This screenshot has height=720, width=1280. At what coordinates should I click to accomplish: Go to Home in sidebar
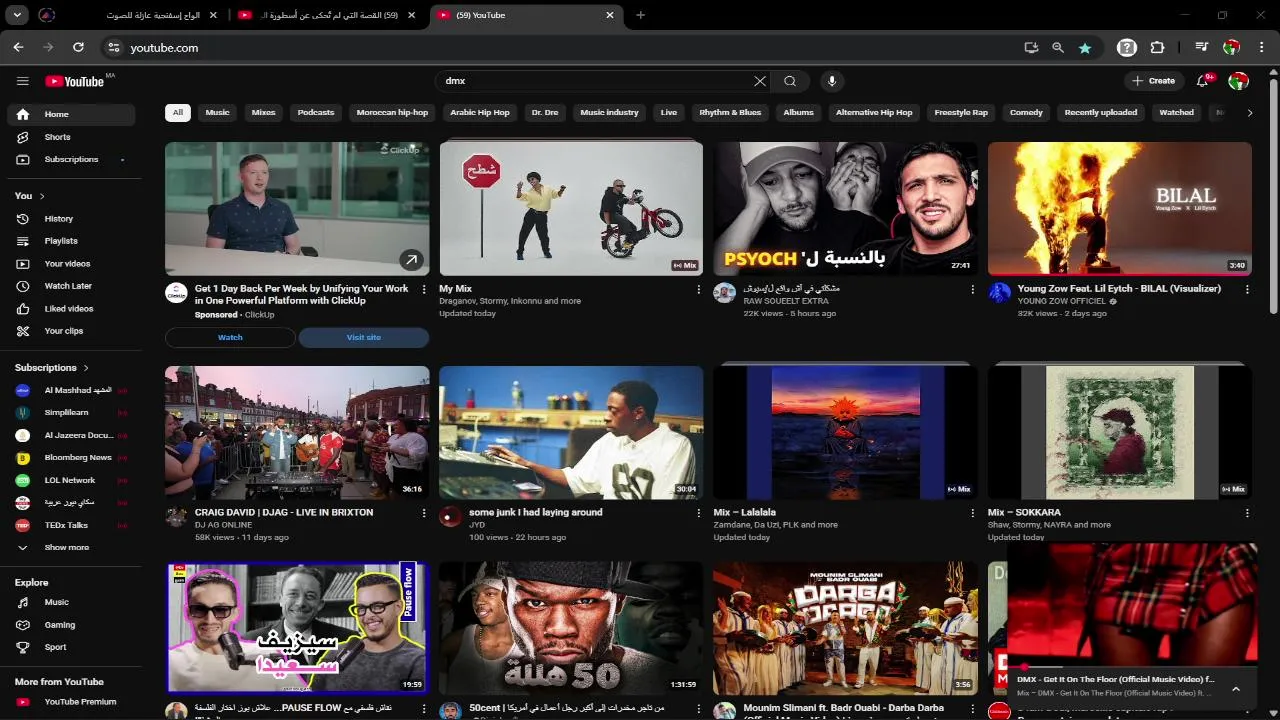tap(70, 114)
